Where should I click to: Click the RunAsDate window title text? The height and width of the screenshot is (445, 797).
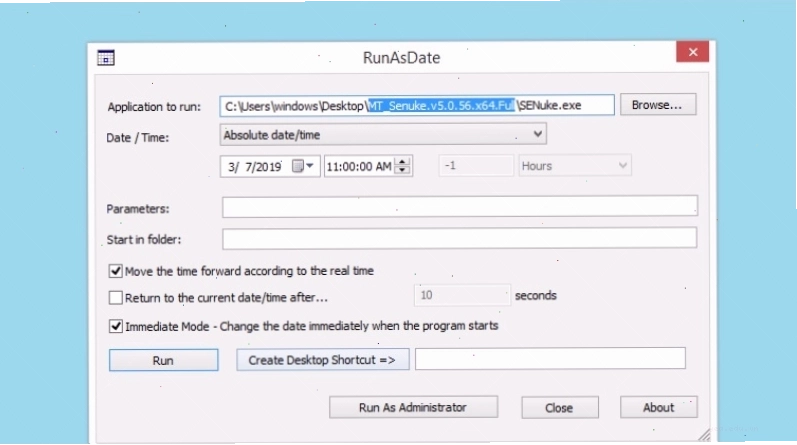[402, 57]
